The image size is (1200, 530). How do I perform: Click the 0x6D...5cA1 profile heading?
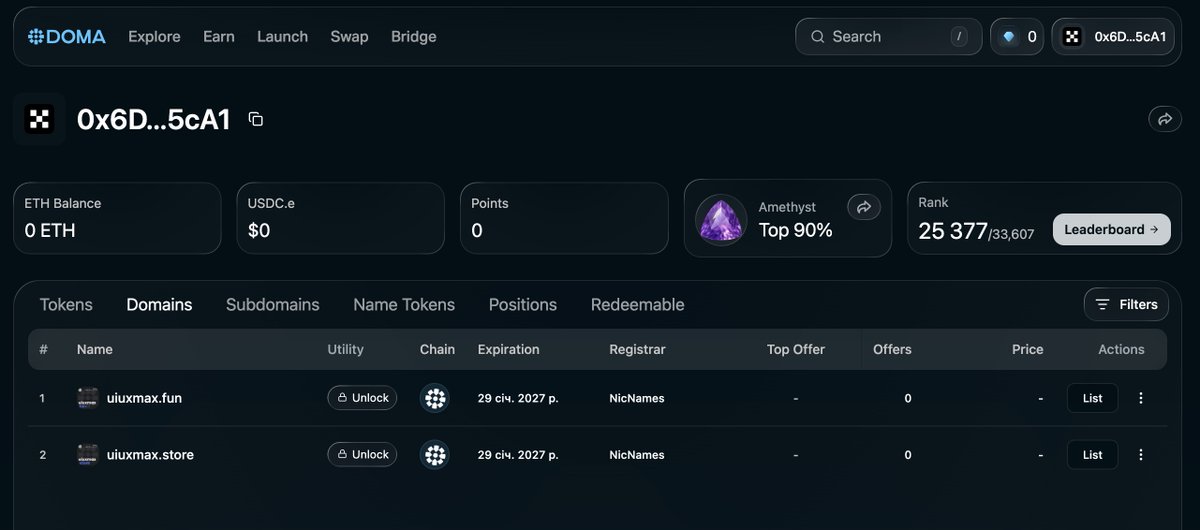(154, 120)
